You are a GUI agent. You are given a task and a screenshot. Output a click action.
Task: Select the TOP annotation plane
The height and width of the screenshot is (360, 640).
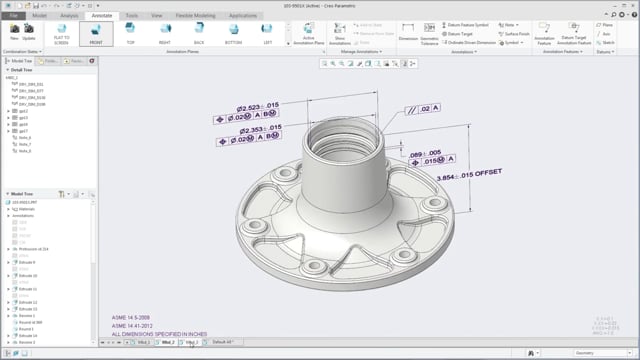[x=130, y=34]
